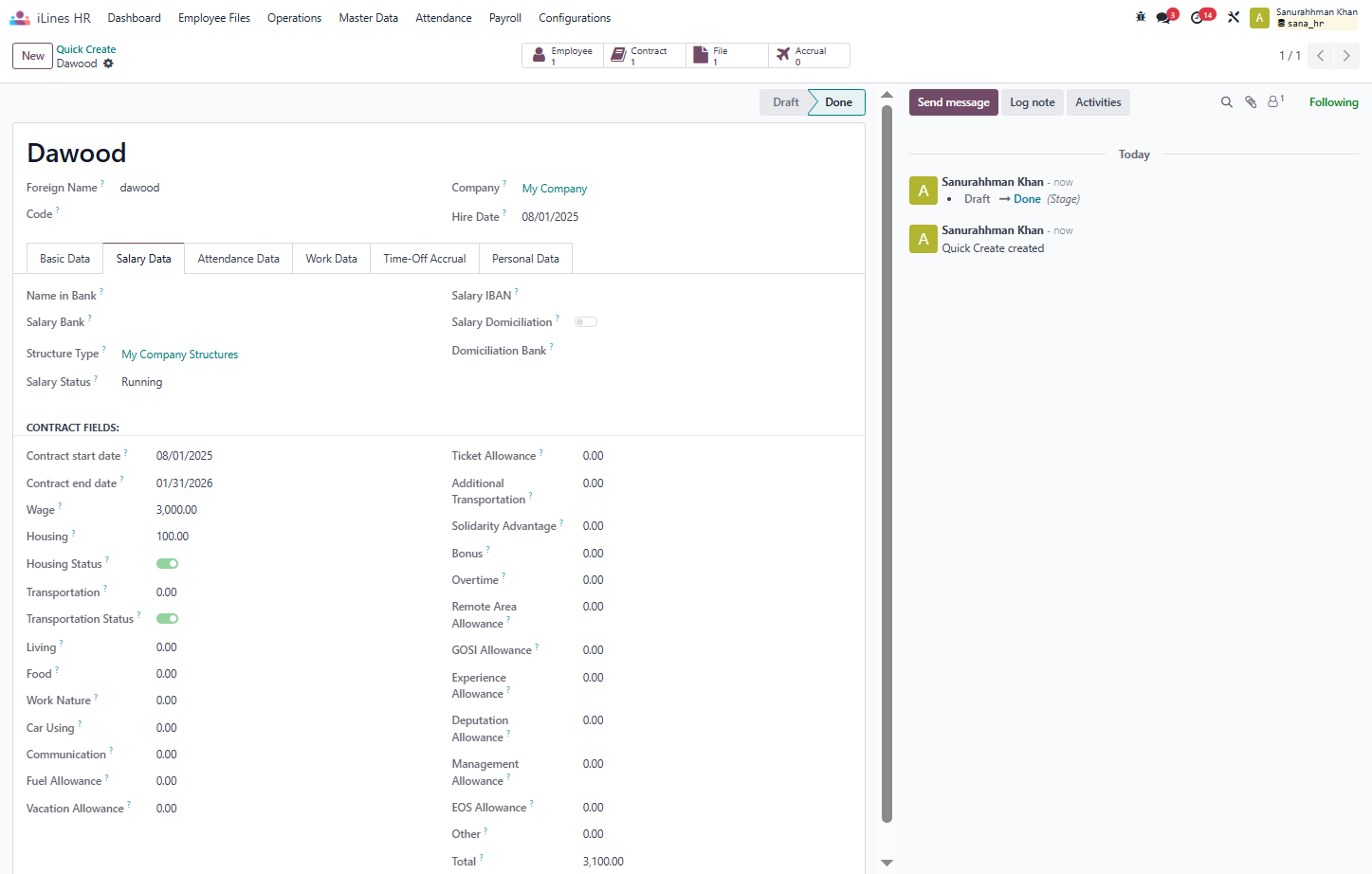Open activities clock icon with 14 badge
1372x874 pixels.
pyautogui.click(x=1201, y=17)
